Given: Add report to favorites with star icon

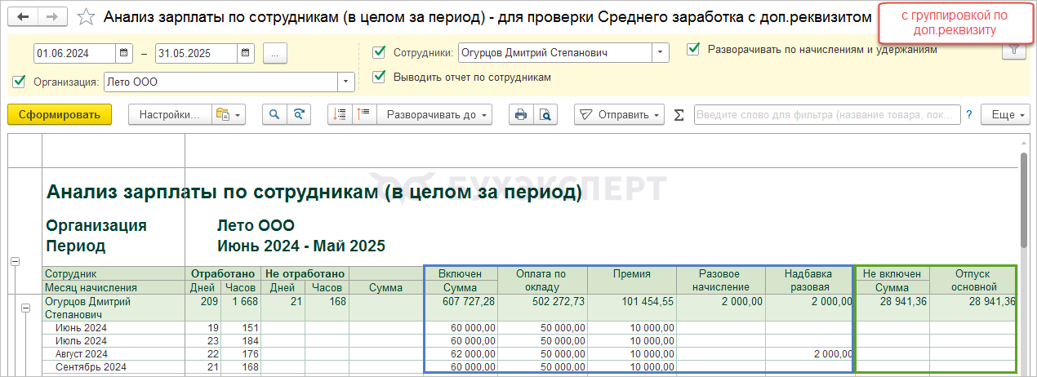Looking at the screenshot, I should pyautogui.click(x=86, y=17).
